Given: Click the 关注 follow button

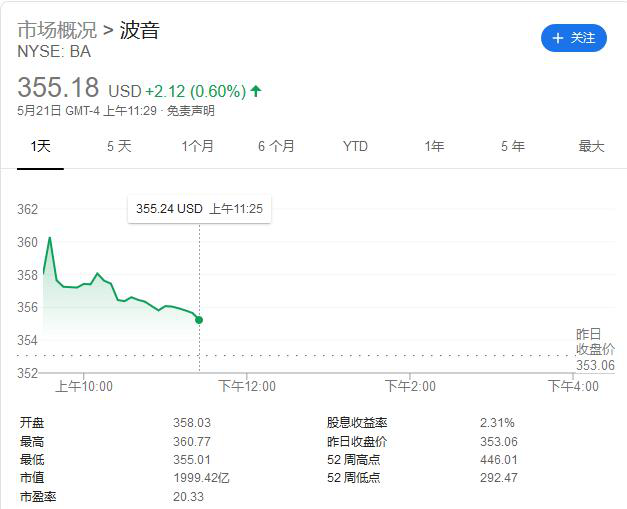Looking at the screenshot, I should coord(574,38).
